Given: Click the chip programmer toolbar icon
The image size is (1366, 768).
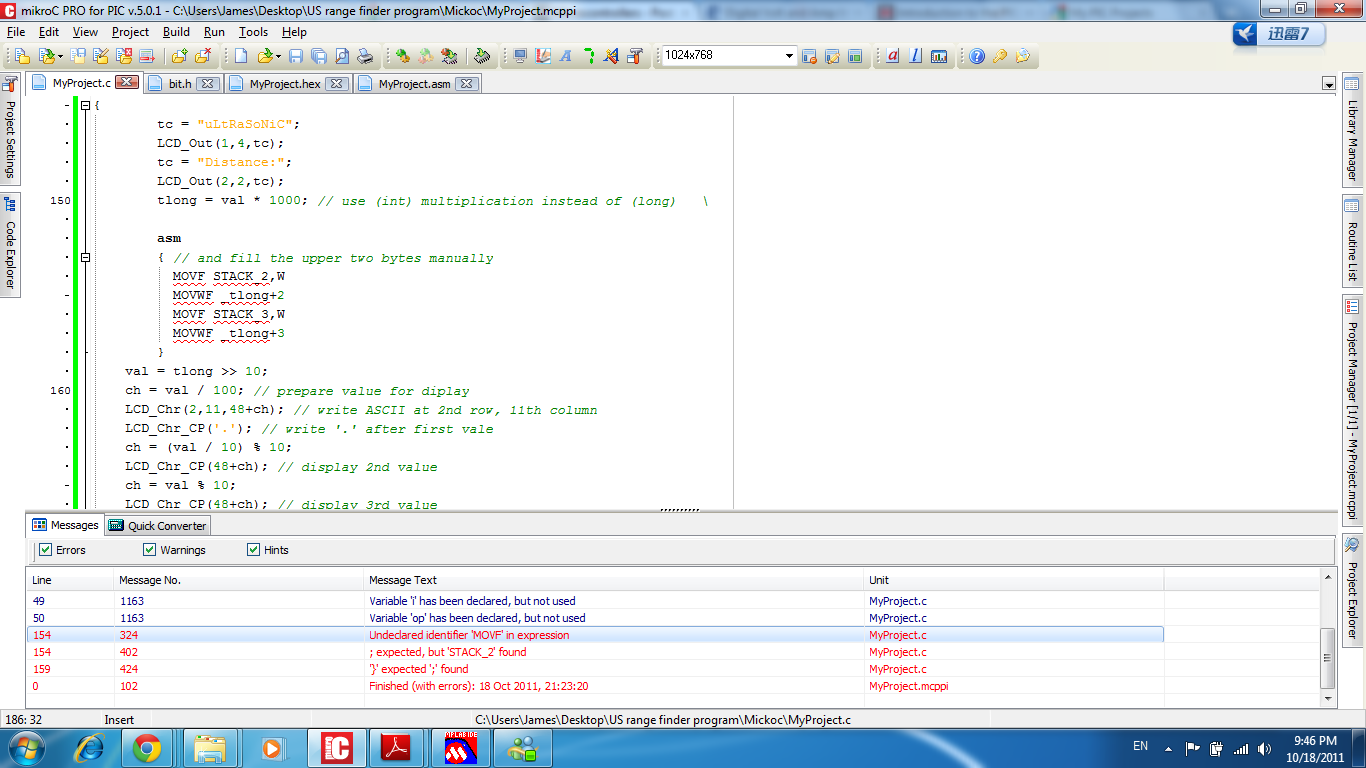Looking at the screenshot, I should tap(482, 56).
